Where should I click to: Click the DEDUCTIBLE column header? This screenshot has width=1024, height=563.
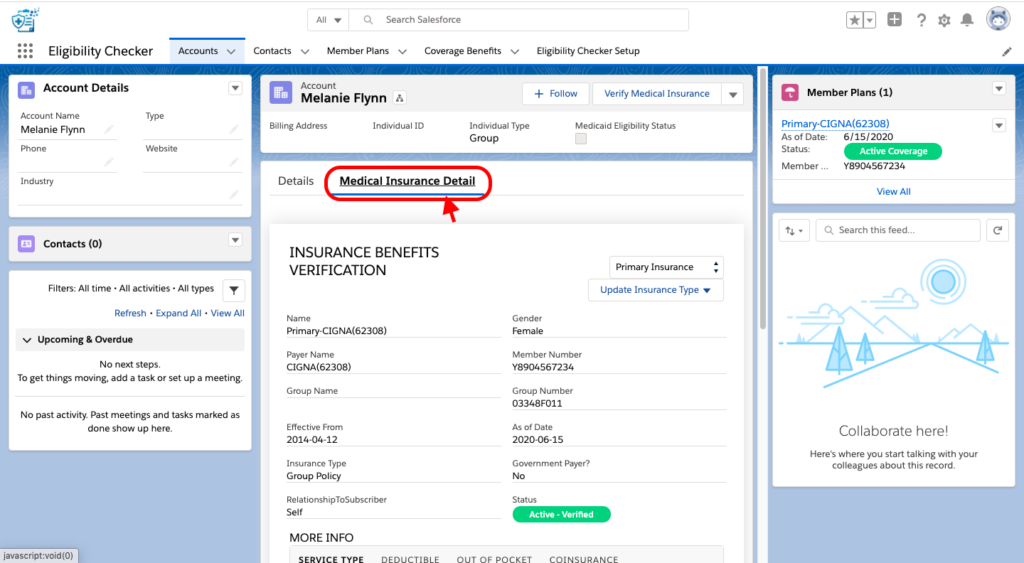click(x=410, y=559)
